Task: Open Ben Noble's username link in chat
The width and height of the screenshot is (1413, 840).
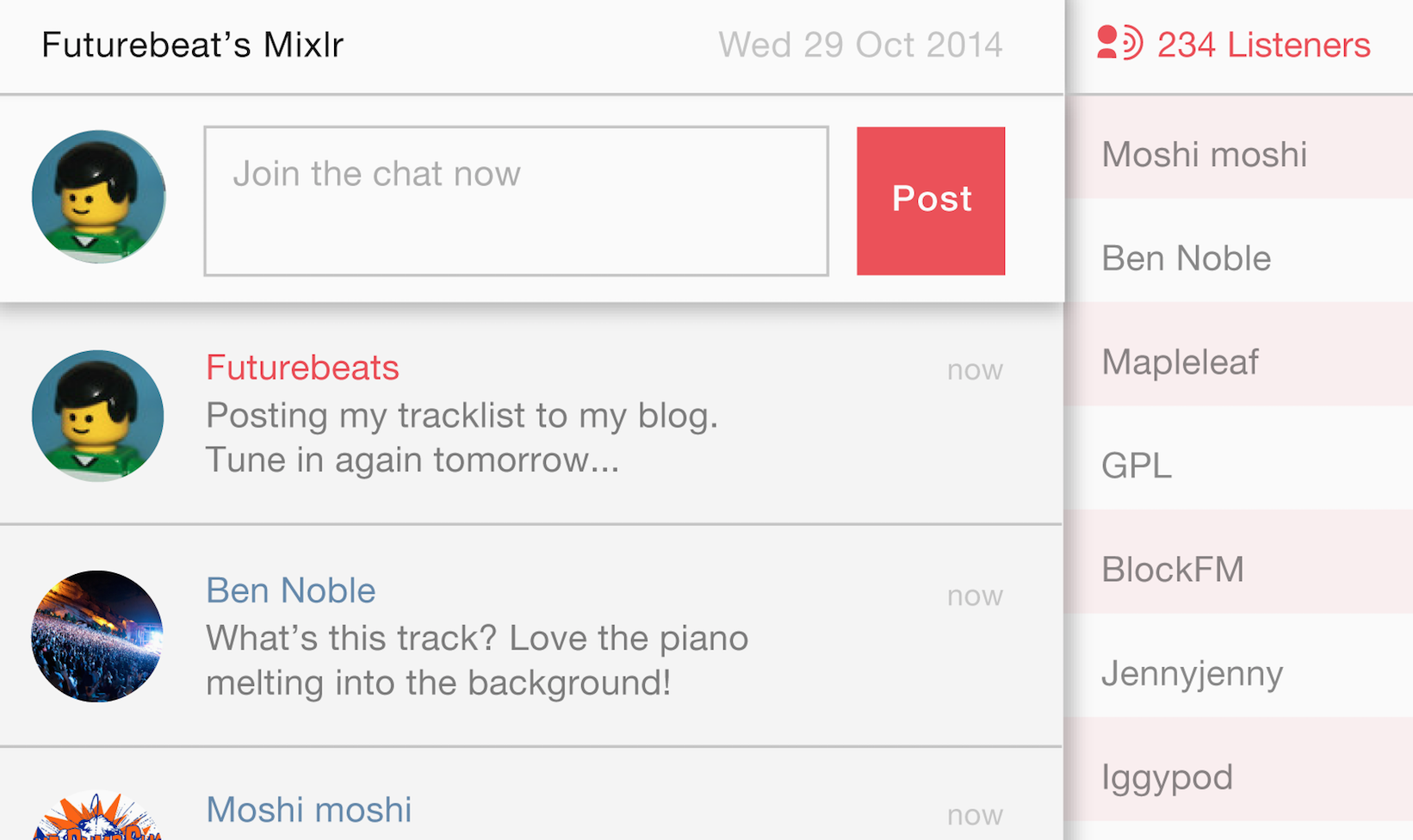Action: pos(291,590)
